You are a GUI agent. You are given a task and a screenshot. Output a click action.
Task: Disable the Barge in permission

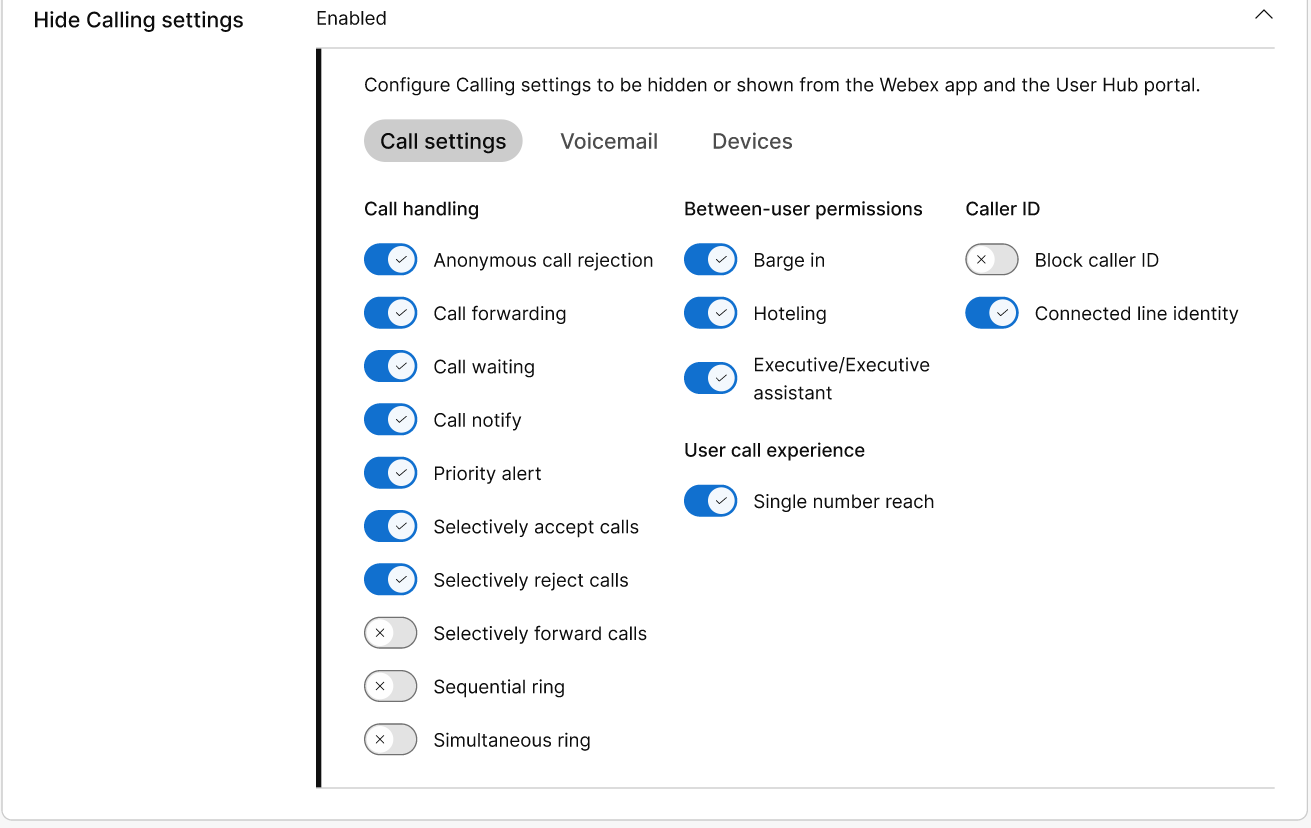(x=711, y=259)
